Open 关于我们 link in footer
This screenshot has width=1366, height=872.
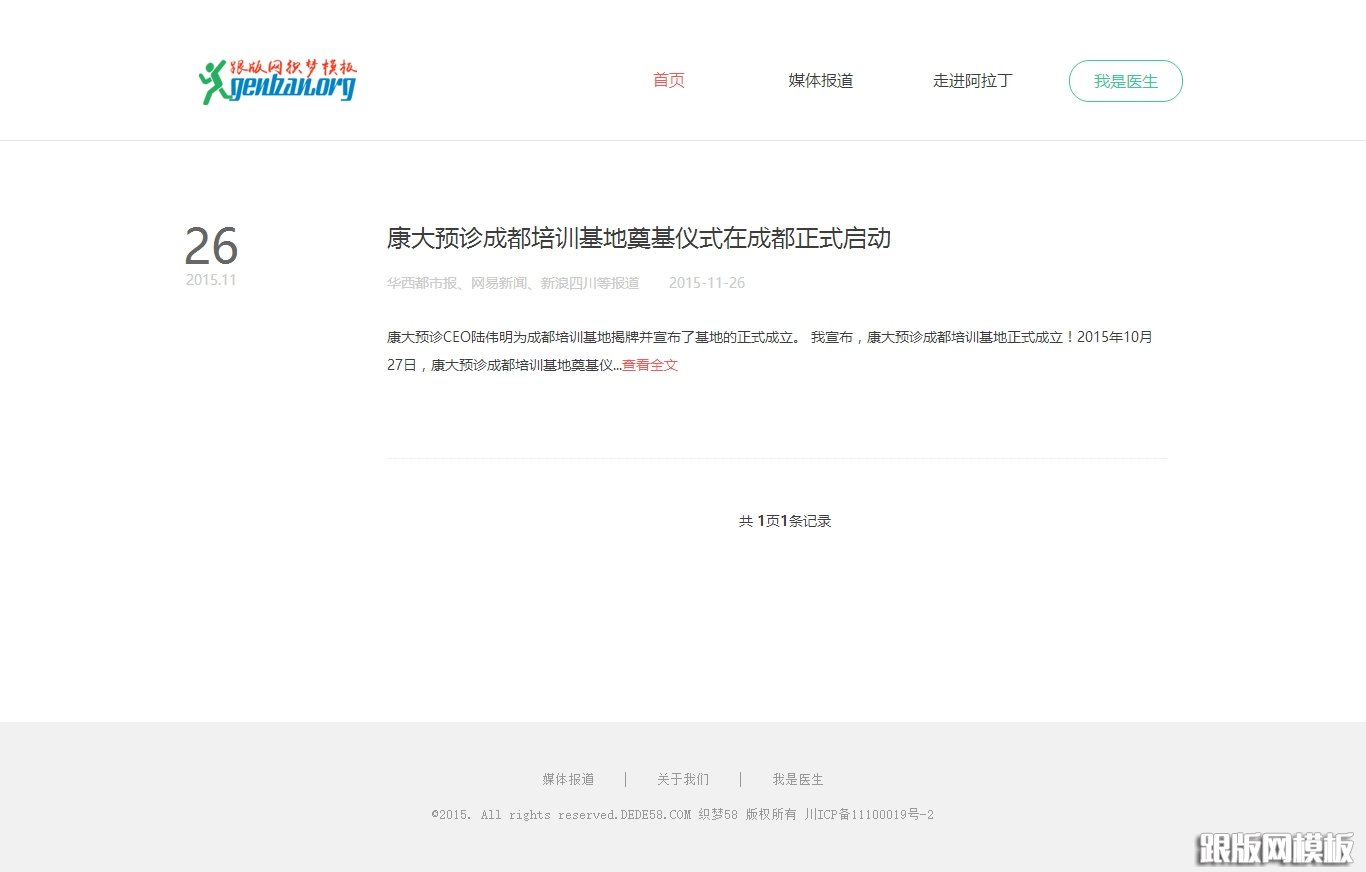pyautogui.click(x=682, y=779)
